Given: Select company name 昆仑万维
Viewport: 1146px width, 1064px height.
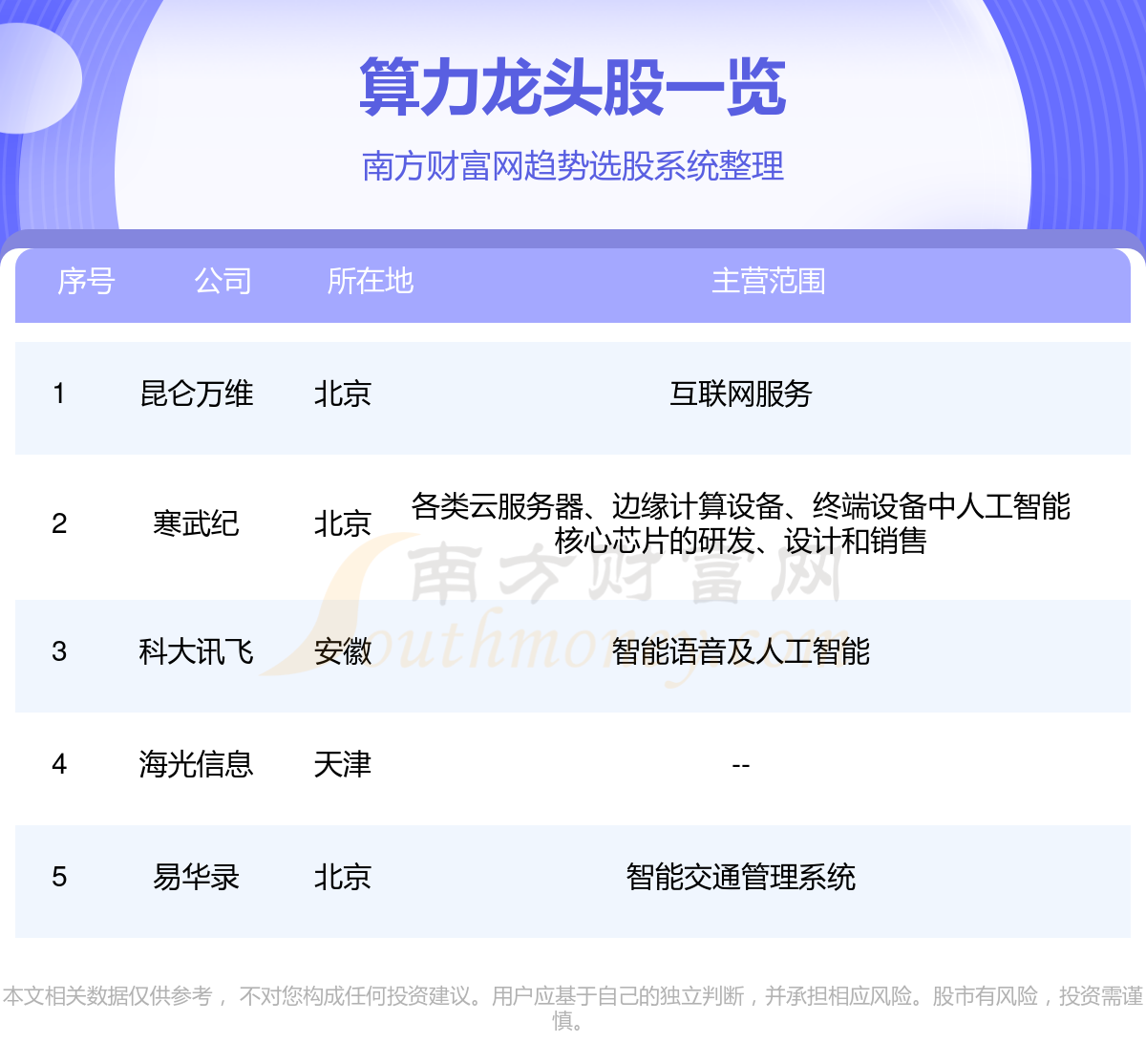Looking at the screenshot, I should (197, 394).
